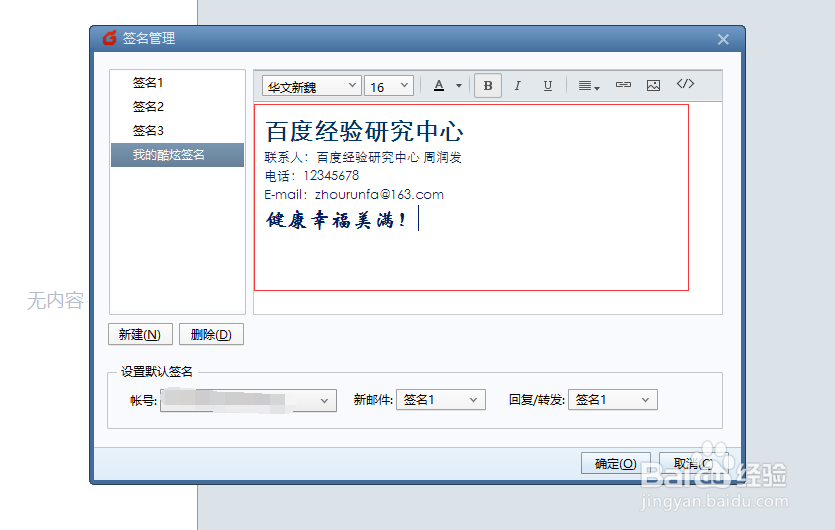This screenshot has width=835, height=530.
Task: Click the 删除(D) button
Action: point(211,335)
